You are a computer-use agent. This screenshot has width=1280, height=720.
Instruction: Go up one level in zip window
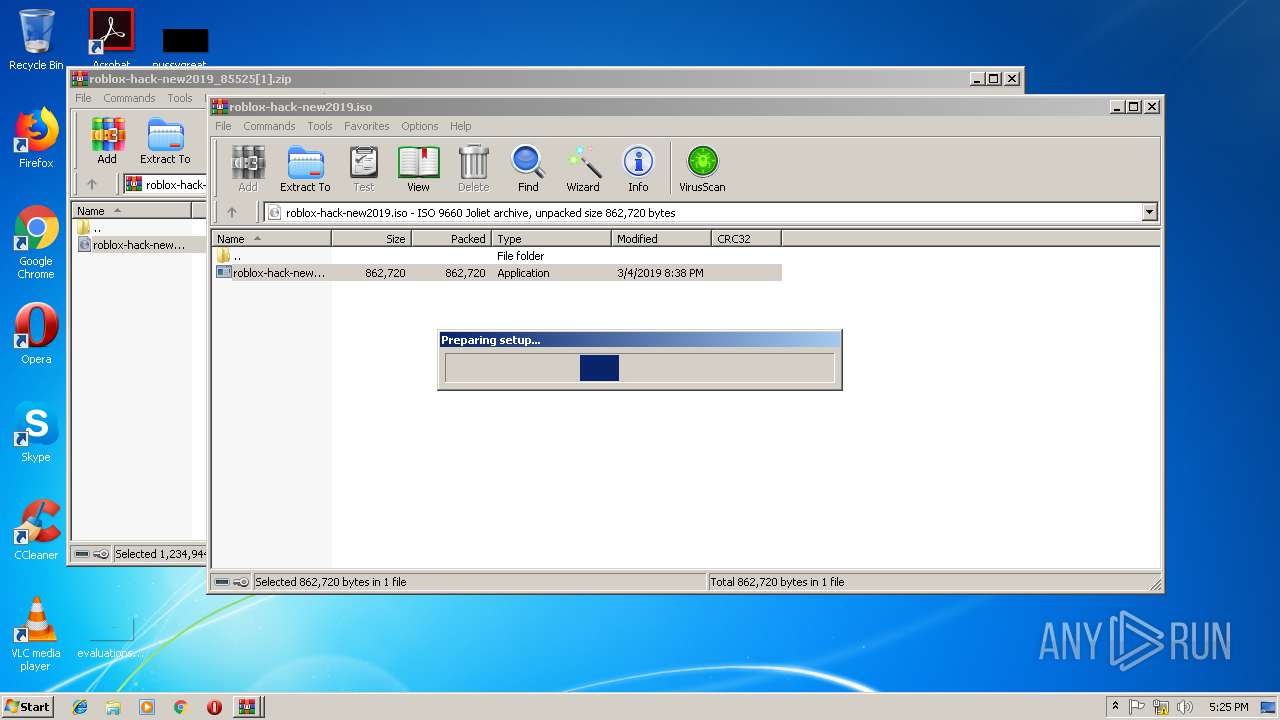92,184
